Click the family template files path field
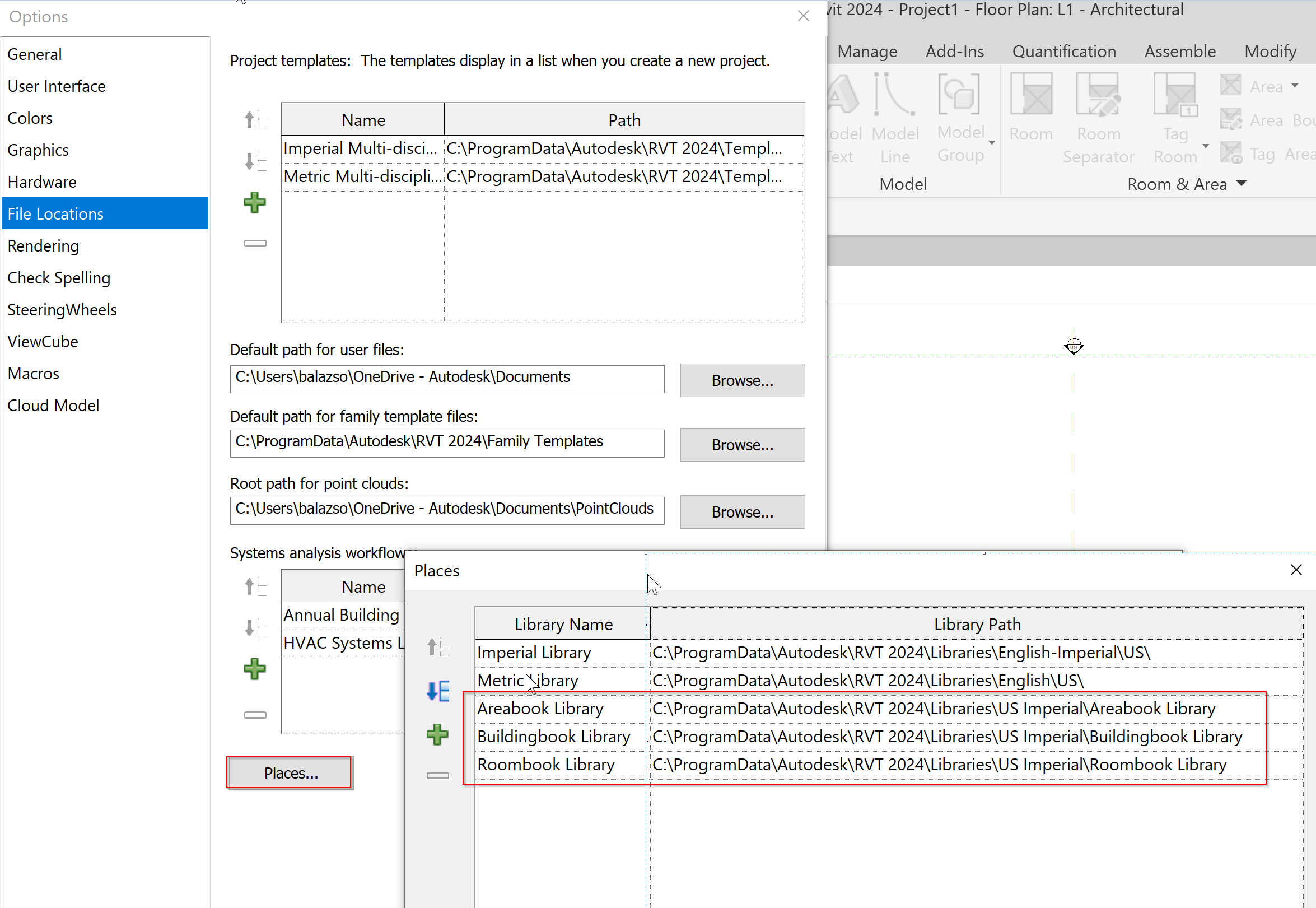Viewport: 1316px width, 908px height. pyautogui.click(x=446, y=442)
